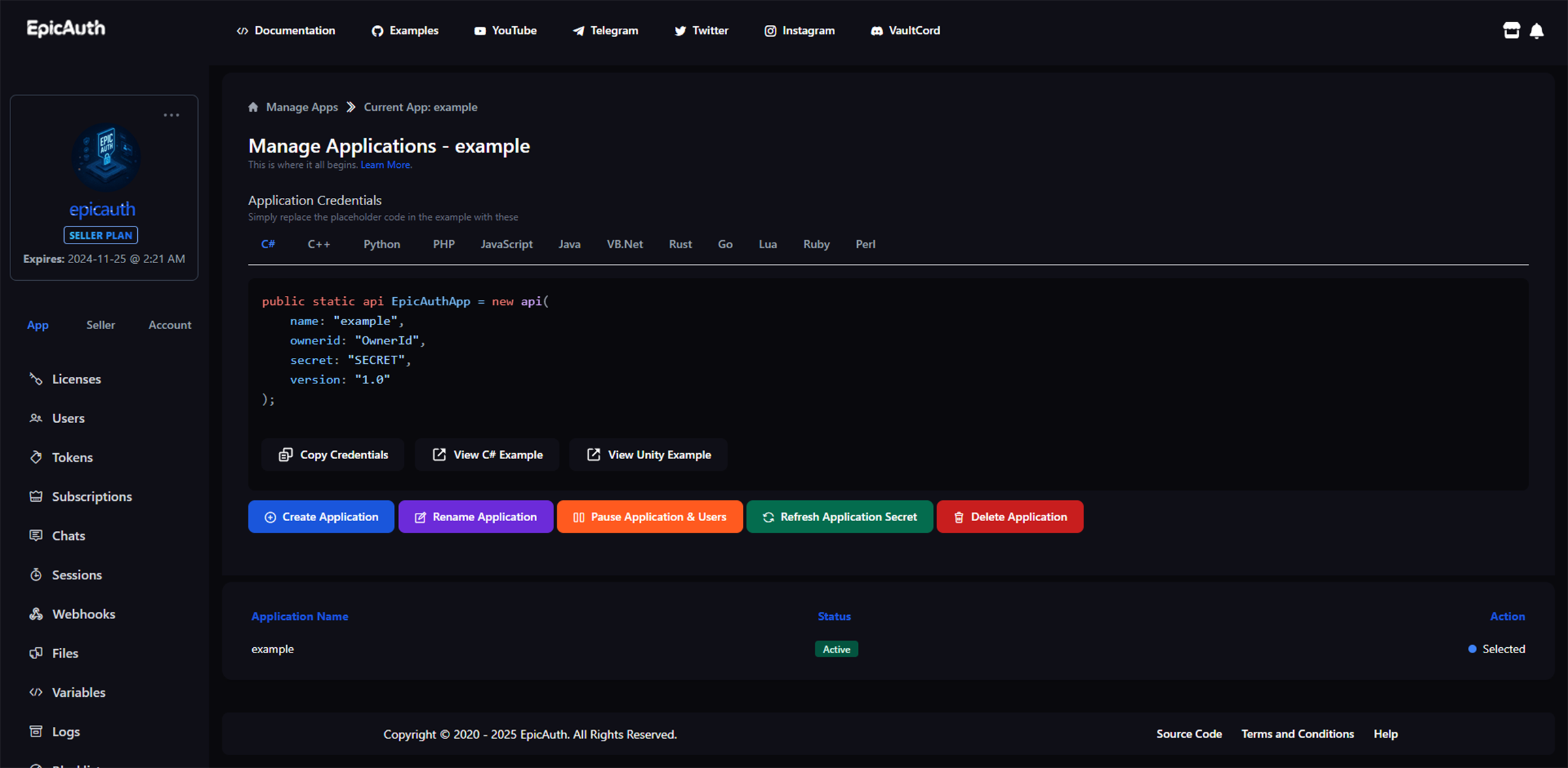Open the Twitter link
1568x768 pixels.
click(x=702, y=31)
